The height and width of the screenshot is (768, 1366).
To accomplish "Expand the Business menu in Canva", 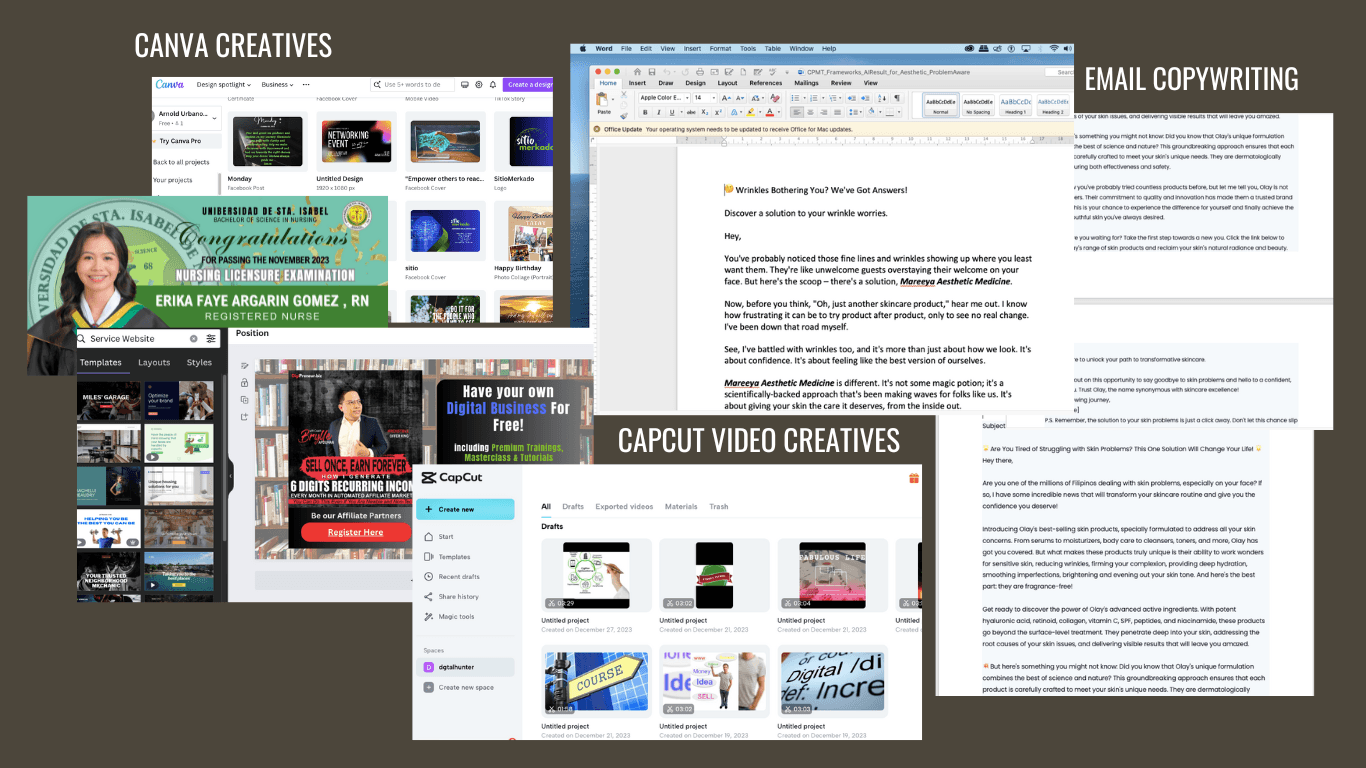I will 277,85.
